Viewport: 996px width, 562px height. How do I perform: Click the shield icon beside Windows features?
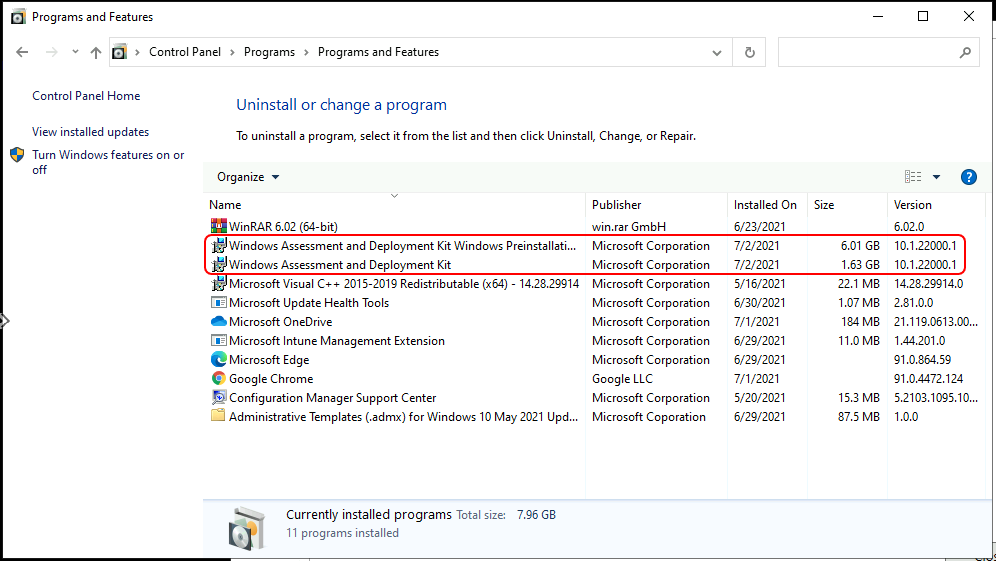(17, 154)
